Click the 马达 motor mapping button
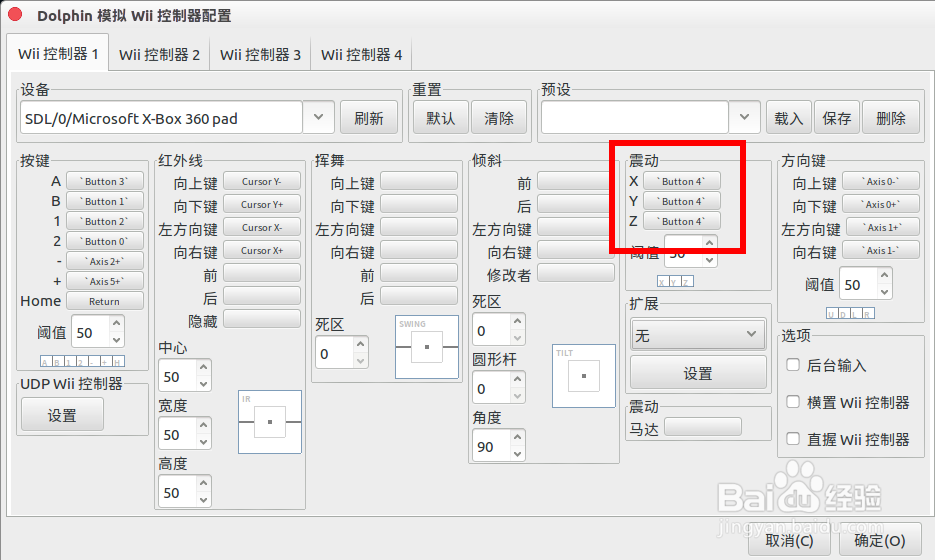 [x=703, y=427]
